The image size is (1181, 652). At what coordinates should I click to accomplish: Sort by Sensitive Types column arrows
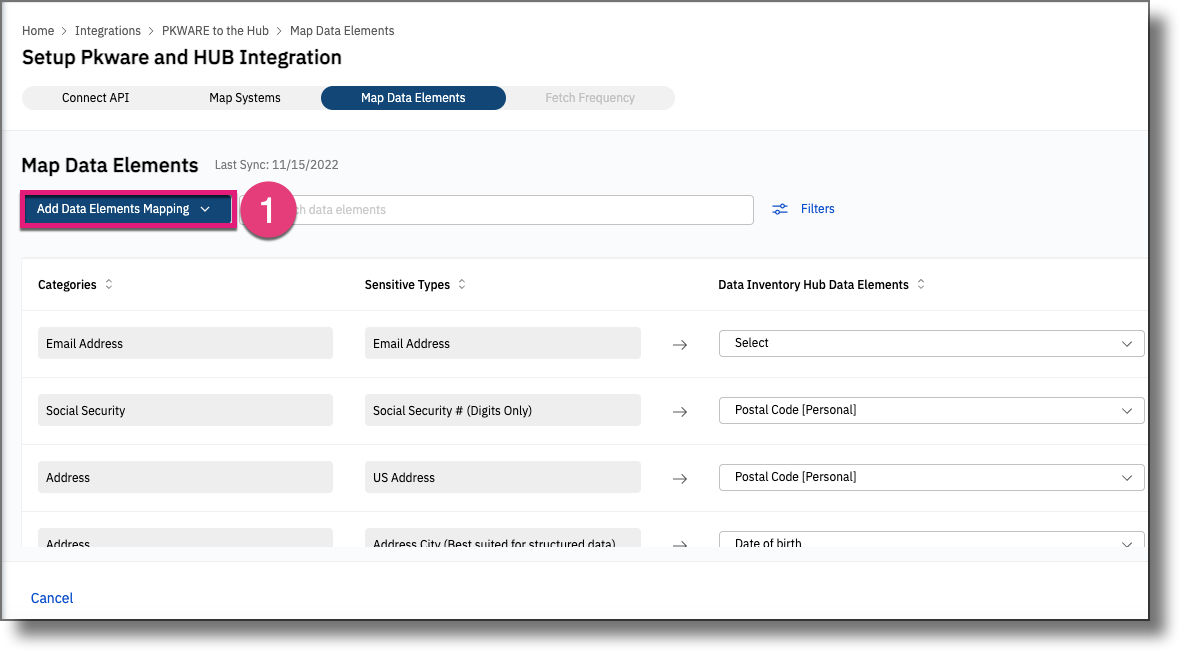click(462, 285)
